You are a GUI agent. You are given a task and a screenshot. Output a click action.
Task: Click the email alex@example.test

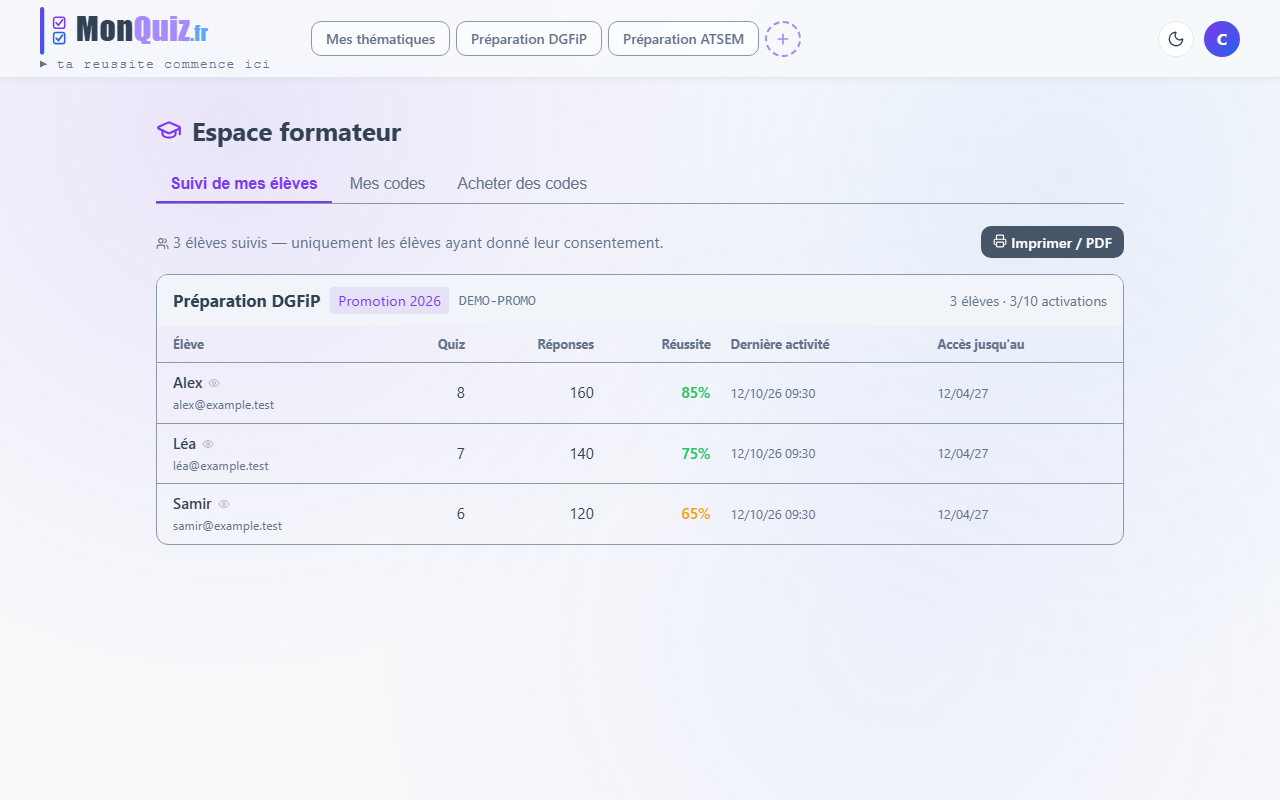[x=223, y=405]
